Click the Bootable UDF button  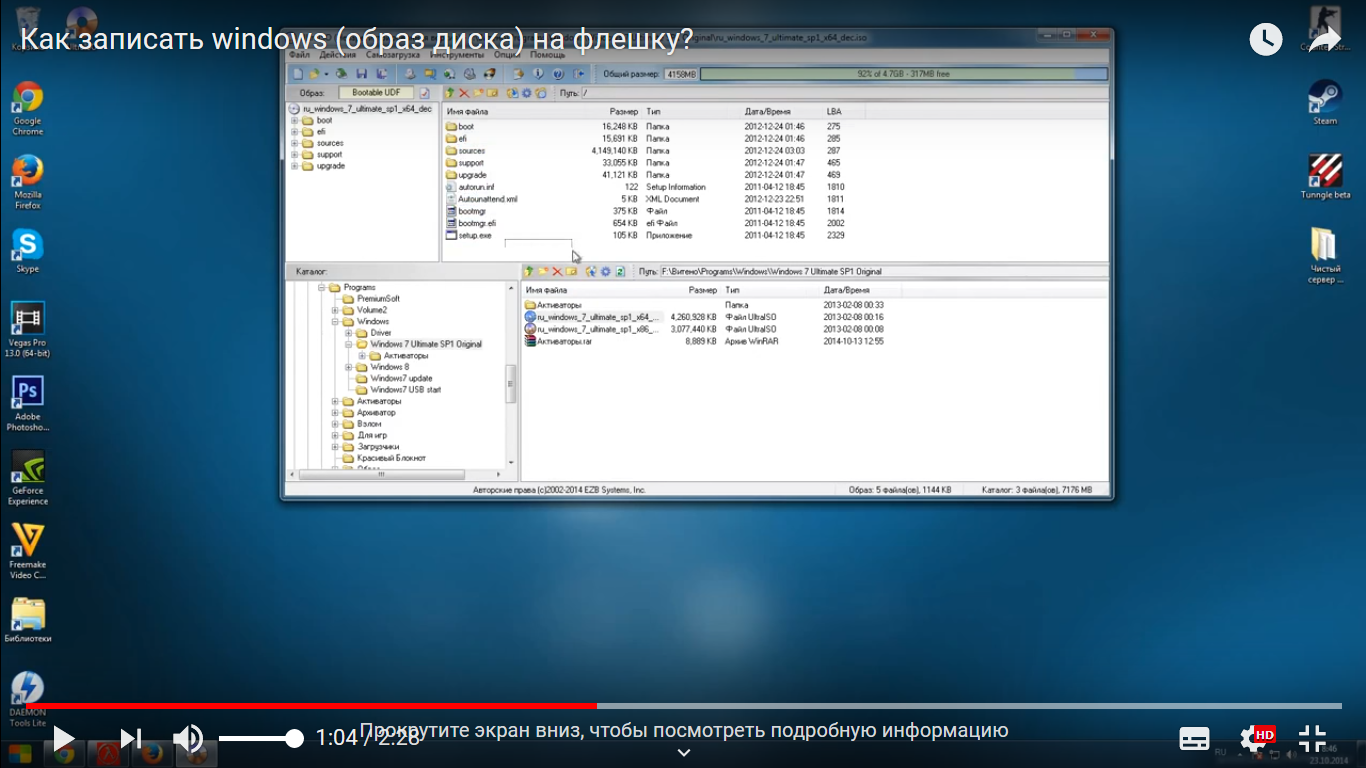click(376, 93)
